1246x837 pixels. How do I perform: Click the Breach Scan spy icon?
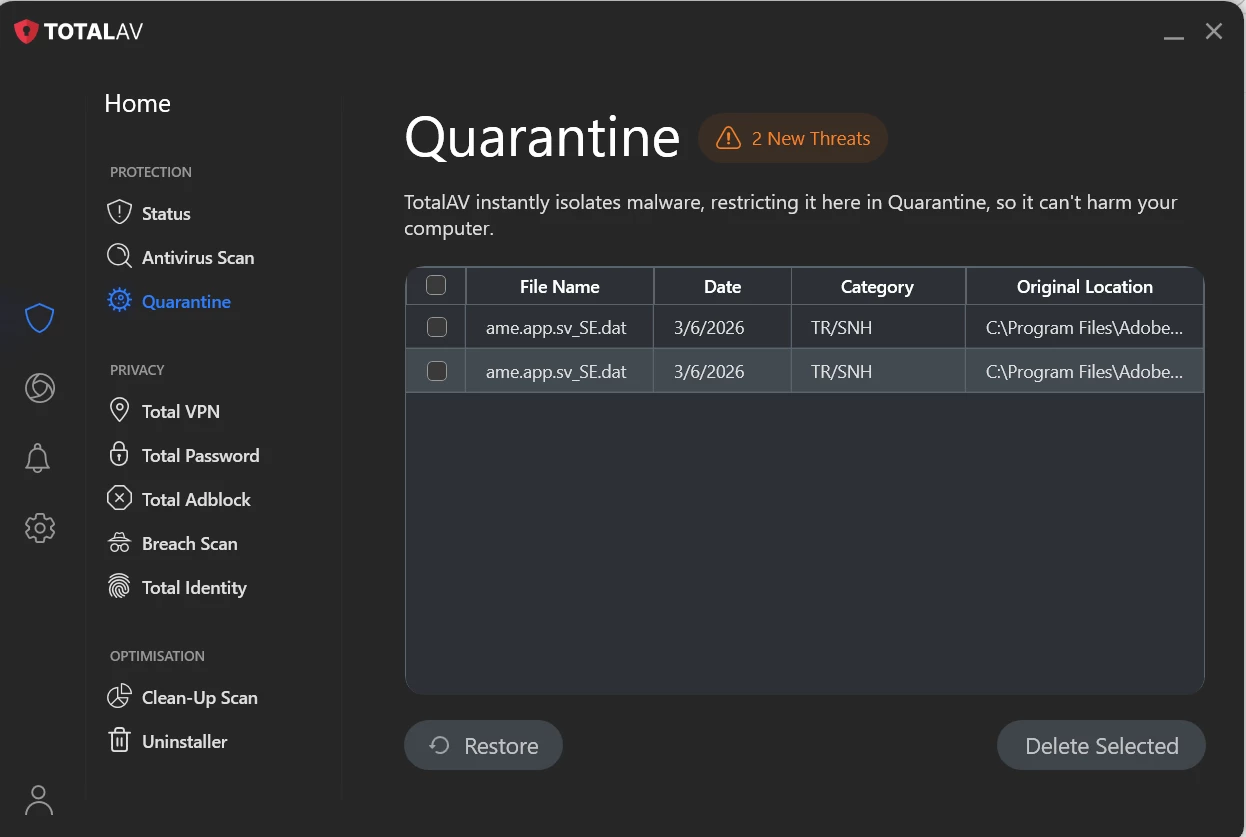119,543
